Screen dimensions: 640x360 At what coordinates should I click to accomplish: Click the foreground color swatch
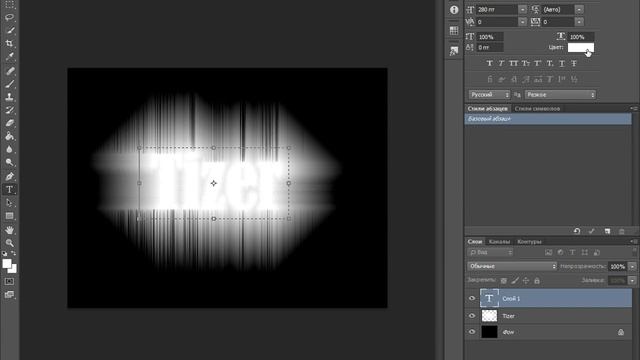[x=7, y=264]
